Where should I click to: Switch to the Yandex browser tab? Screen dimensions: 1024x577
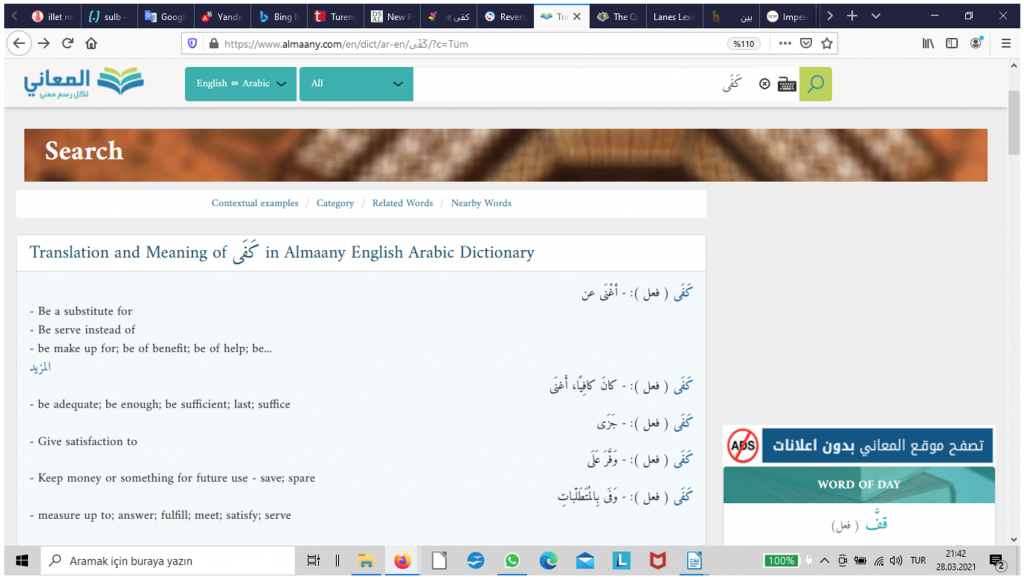(x=221, y=17)
